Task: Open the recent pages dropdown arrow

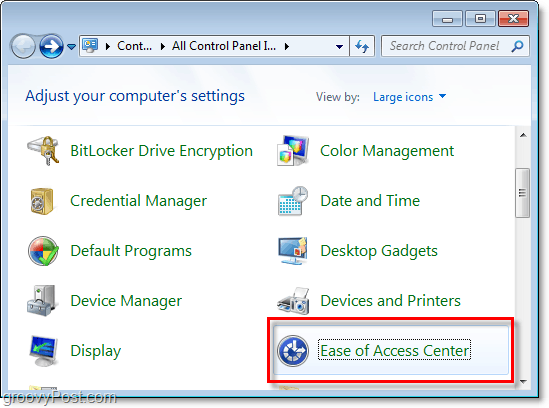Action: (71, 47)
